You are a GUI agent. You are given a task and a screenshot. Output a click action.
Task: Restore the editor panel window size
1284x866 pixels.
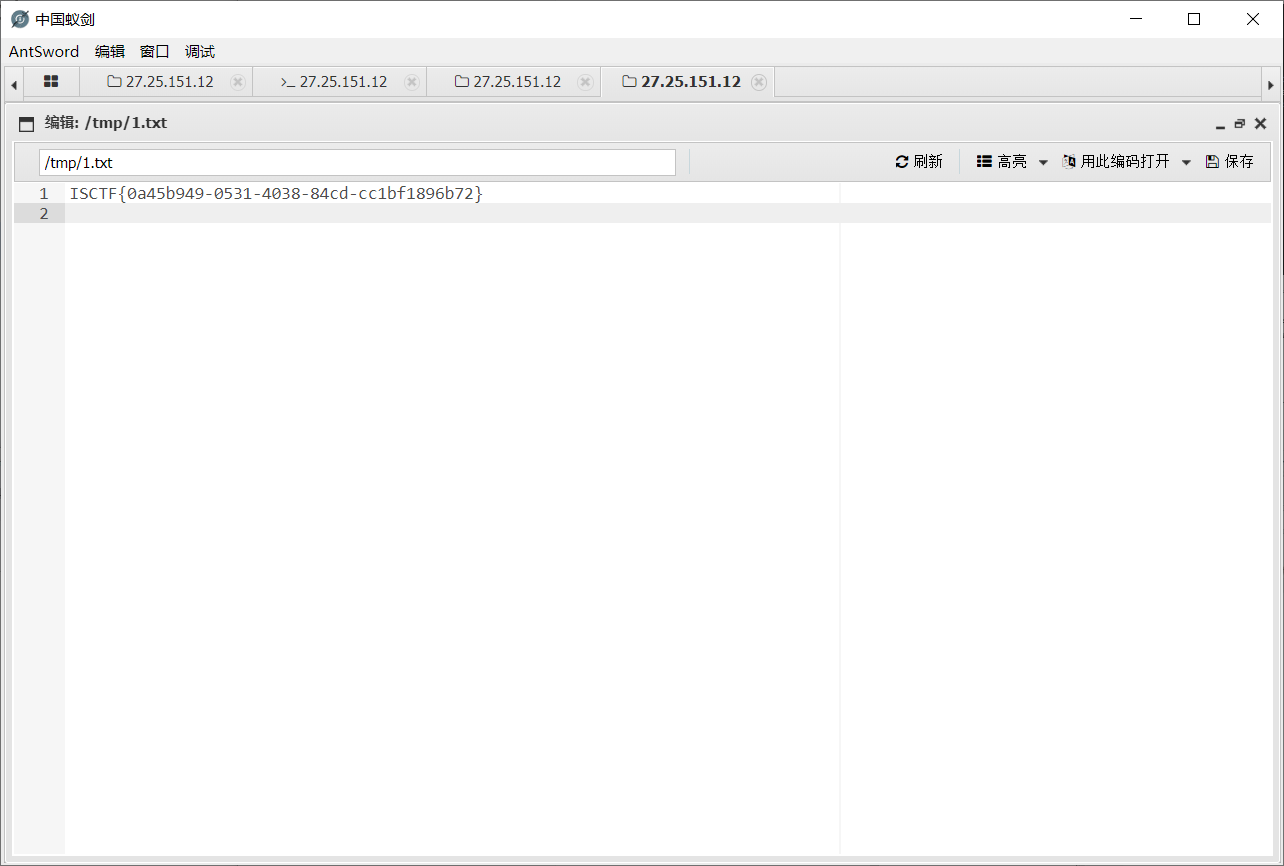click(1240, 124)
